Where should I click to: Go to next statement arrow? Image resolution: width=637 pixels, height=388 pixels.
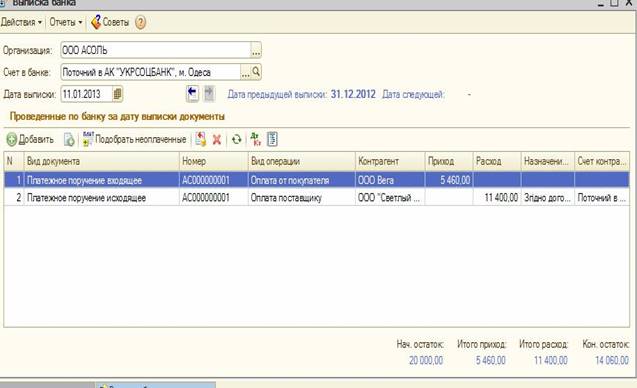click(209, 93)
